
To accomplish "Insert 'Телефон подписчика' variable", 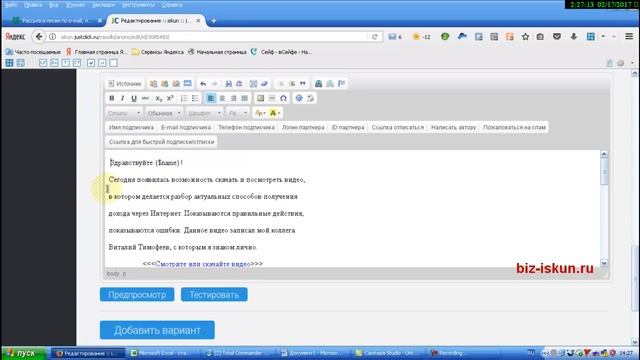I will point(246,127).
